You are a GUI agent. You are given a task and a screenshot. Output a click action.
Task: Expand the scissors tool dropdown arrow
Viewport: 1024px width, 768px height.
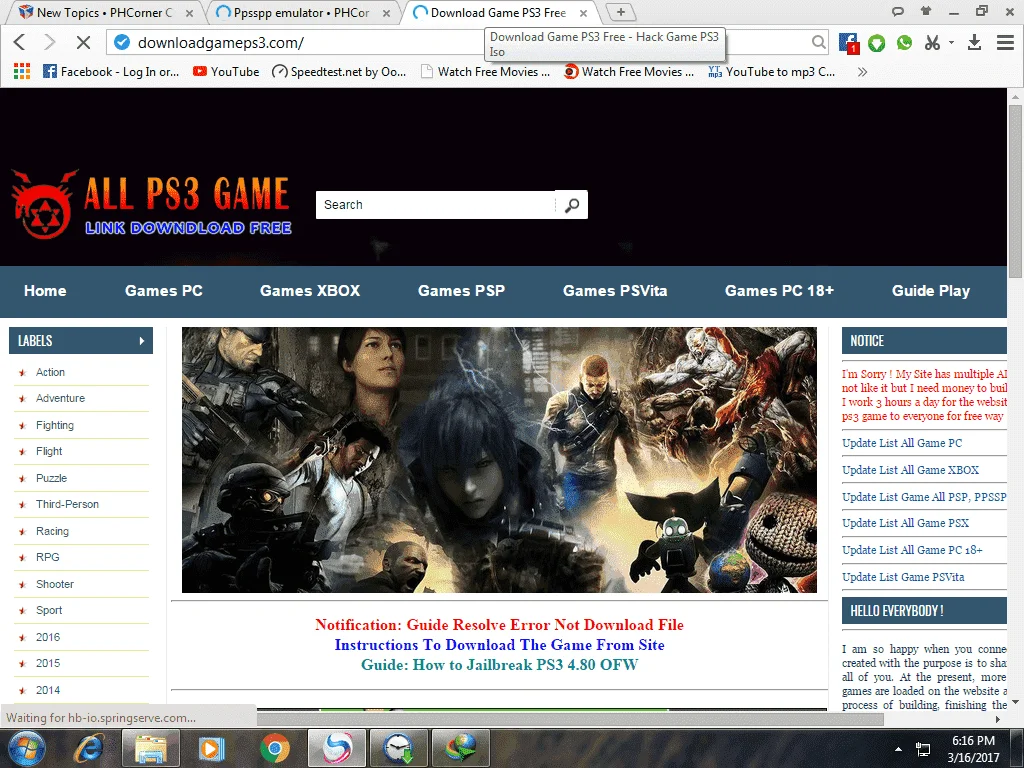[x=951, y=42]
